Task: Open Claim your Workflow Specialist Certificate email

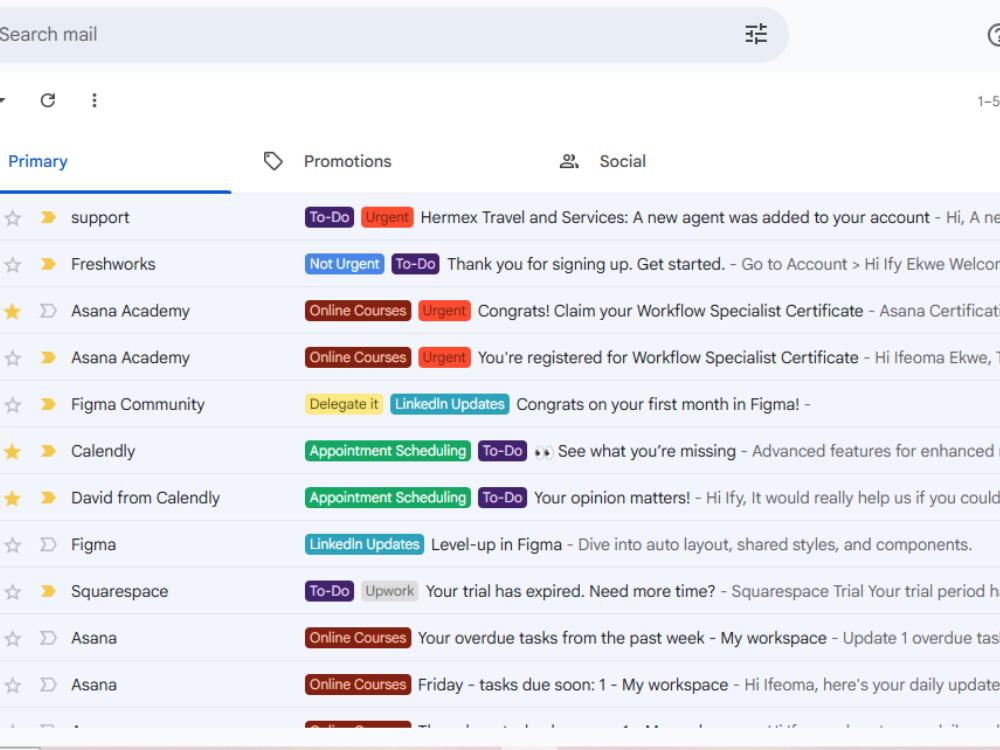Action: coord(670,311)
